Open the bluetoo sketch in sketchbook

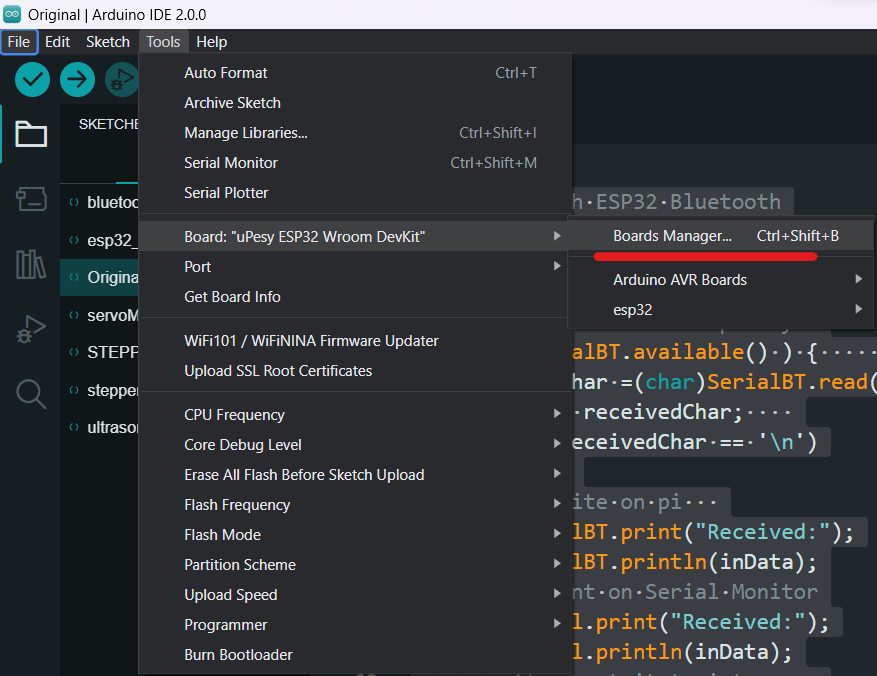click(100, 202)
